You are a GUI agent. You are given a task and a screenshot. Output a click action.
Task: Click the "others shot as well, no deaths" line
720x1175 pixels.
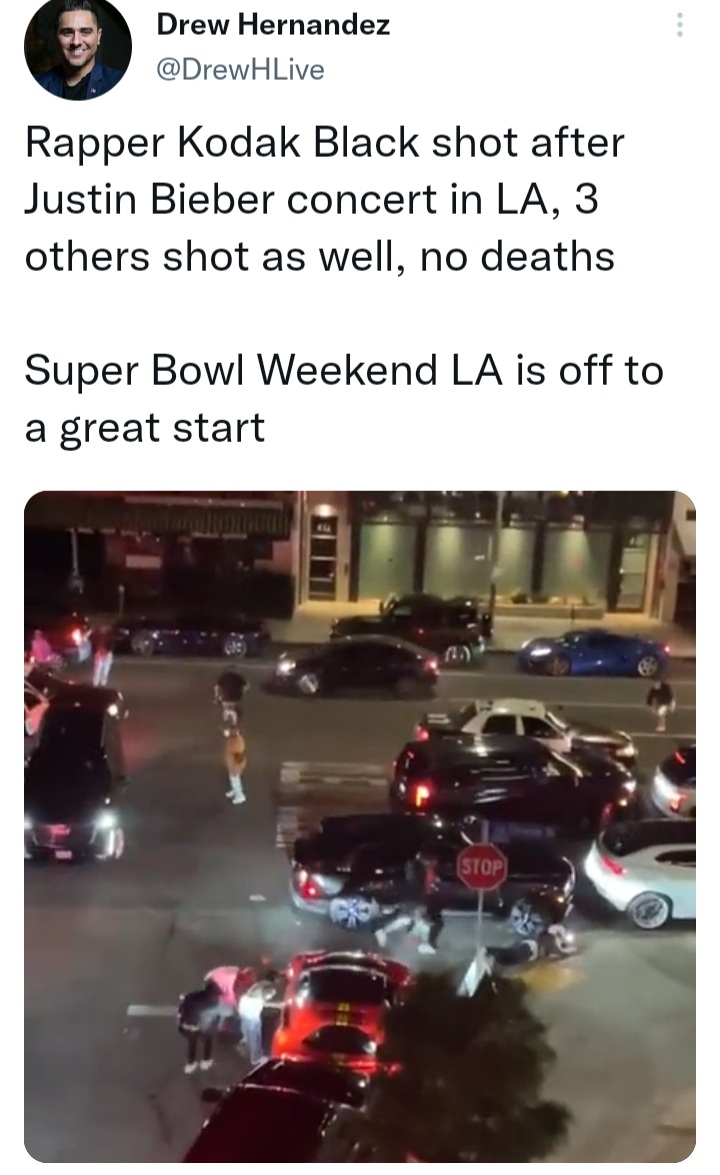point(320,256)
